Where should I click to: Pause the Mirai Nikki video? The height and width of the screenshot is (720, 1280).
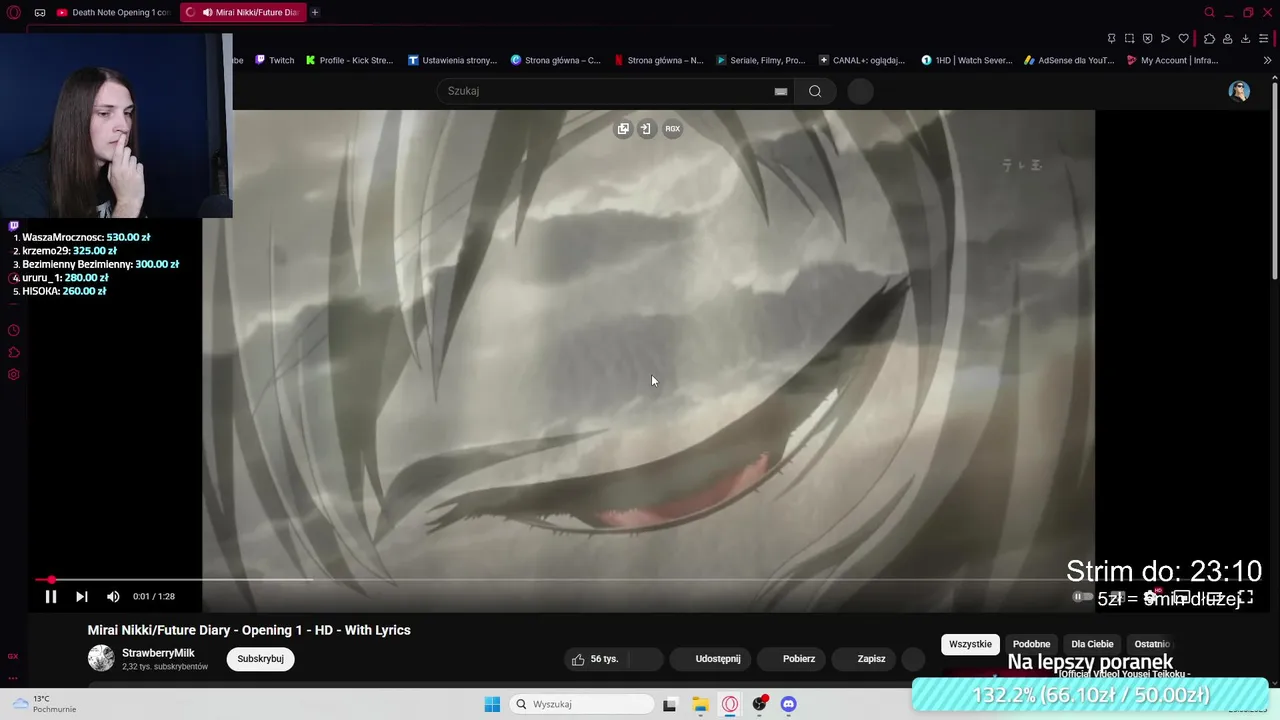tap(51, 596)
